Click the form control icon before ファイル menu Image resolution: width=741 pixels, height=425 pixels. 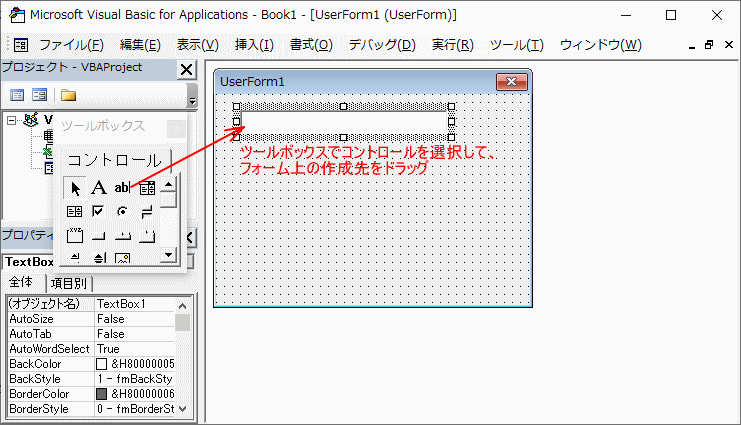click(21, 45)
